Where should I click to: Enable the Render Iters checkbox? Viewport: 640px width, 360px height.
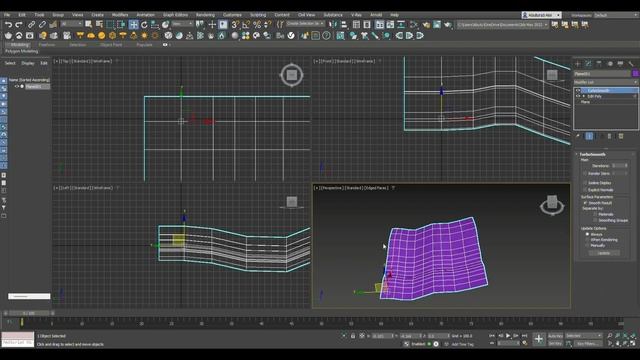(585, 173)
